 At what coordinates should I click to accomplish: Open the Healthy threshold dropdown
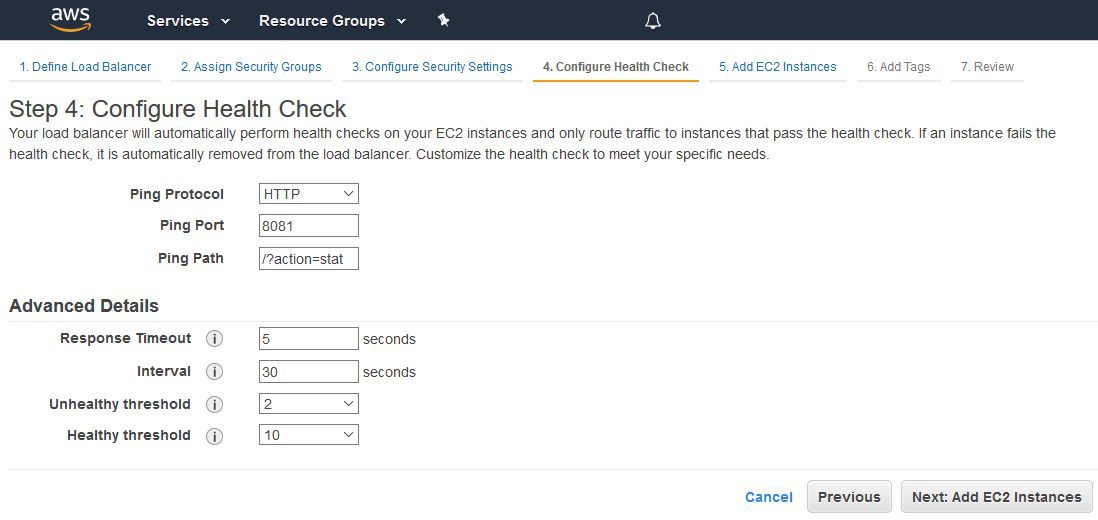(x=308, y=435)
